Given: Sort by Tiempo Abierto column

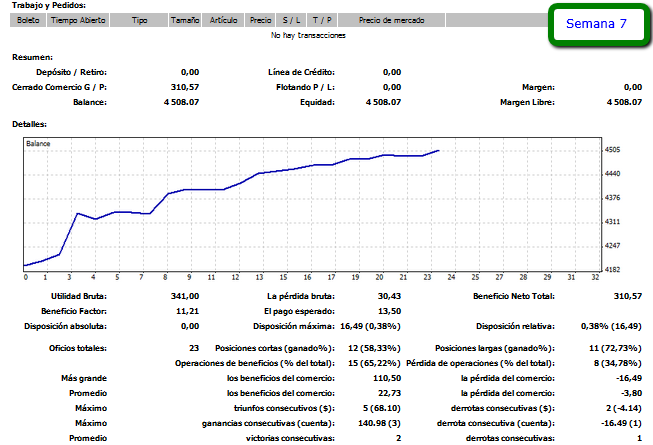Looking at the screenshot, I should (76, 20).
